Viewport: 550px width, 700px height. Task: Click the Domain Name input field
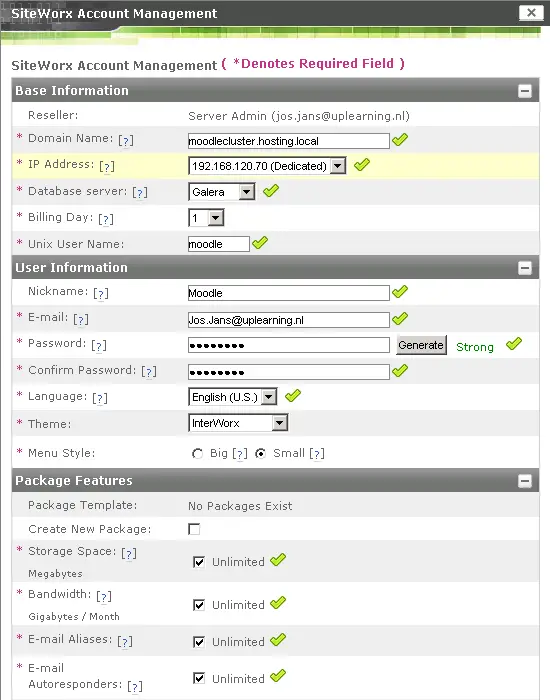pos(288,141)
